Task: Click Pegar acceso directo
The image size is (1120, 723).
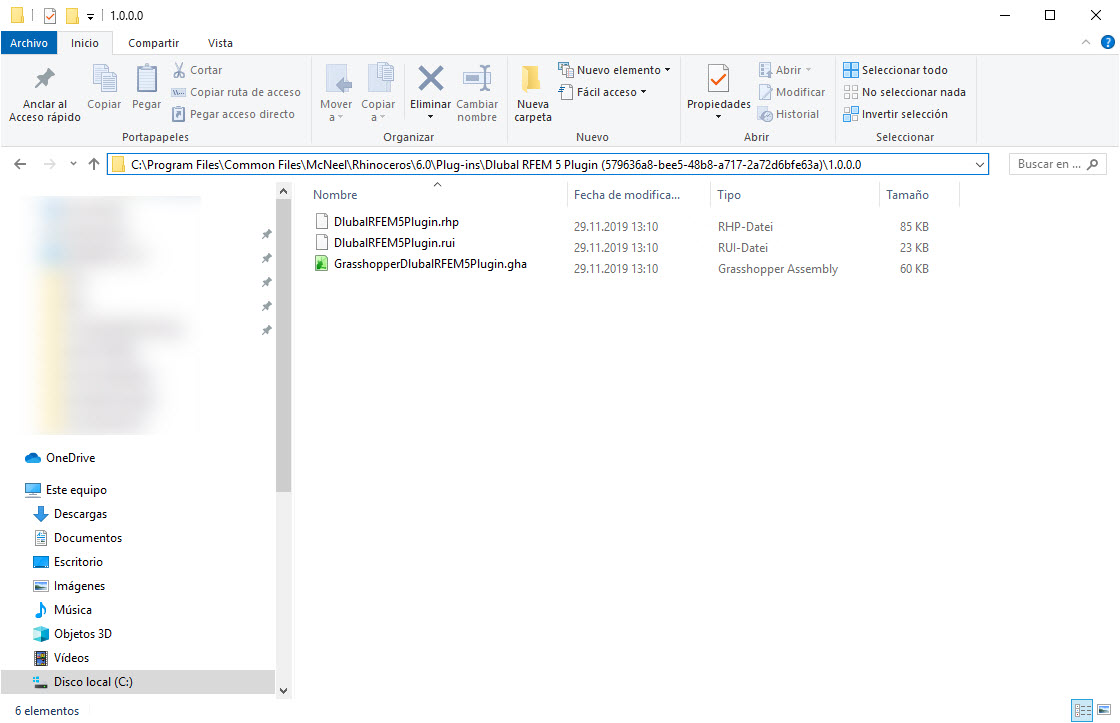Action: coord(234,114)
